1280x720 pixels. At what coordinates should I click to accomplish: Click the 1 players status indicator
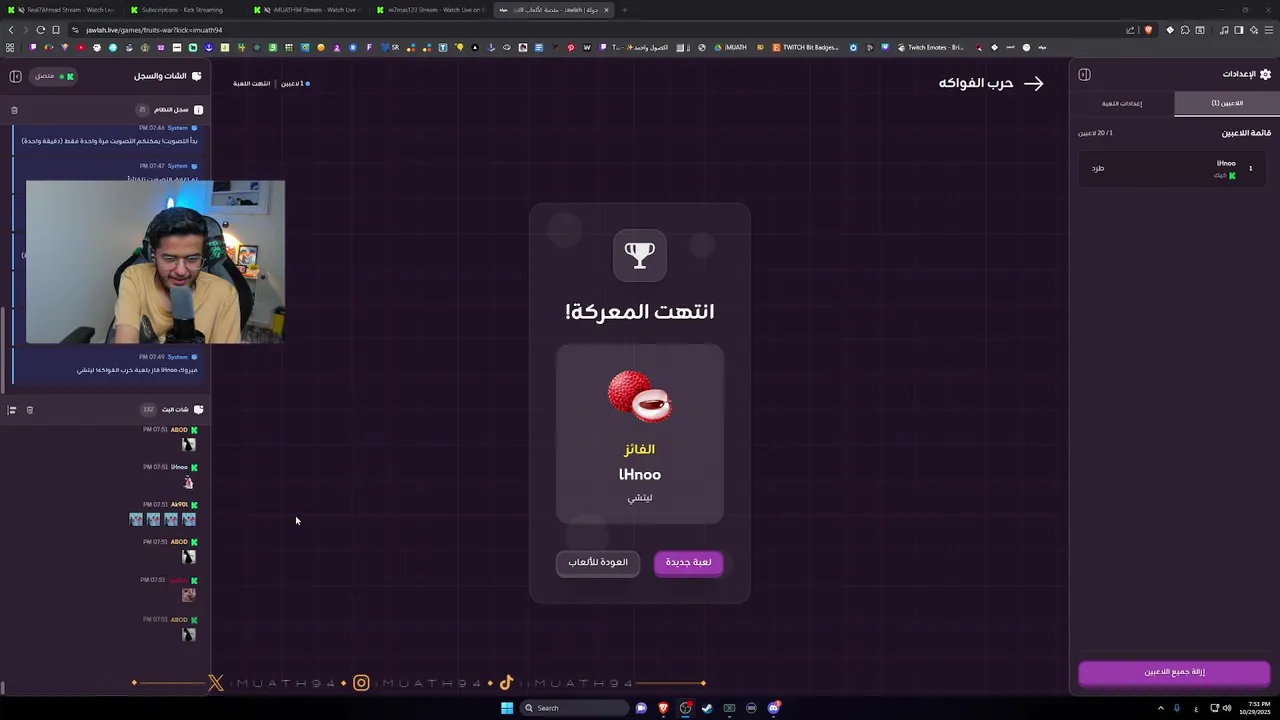coord(294,84)
